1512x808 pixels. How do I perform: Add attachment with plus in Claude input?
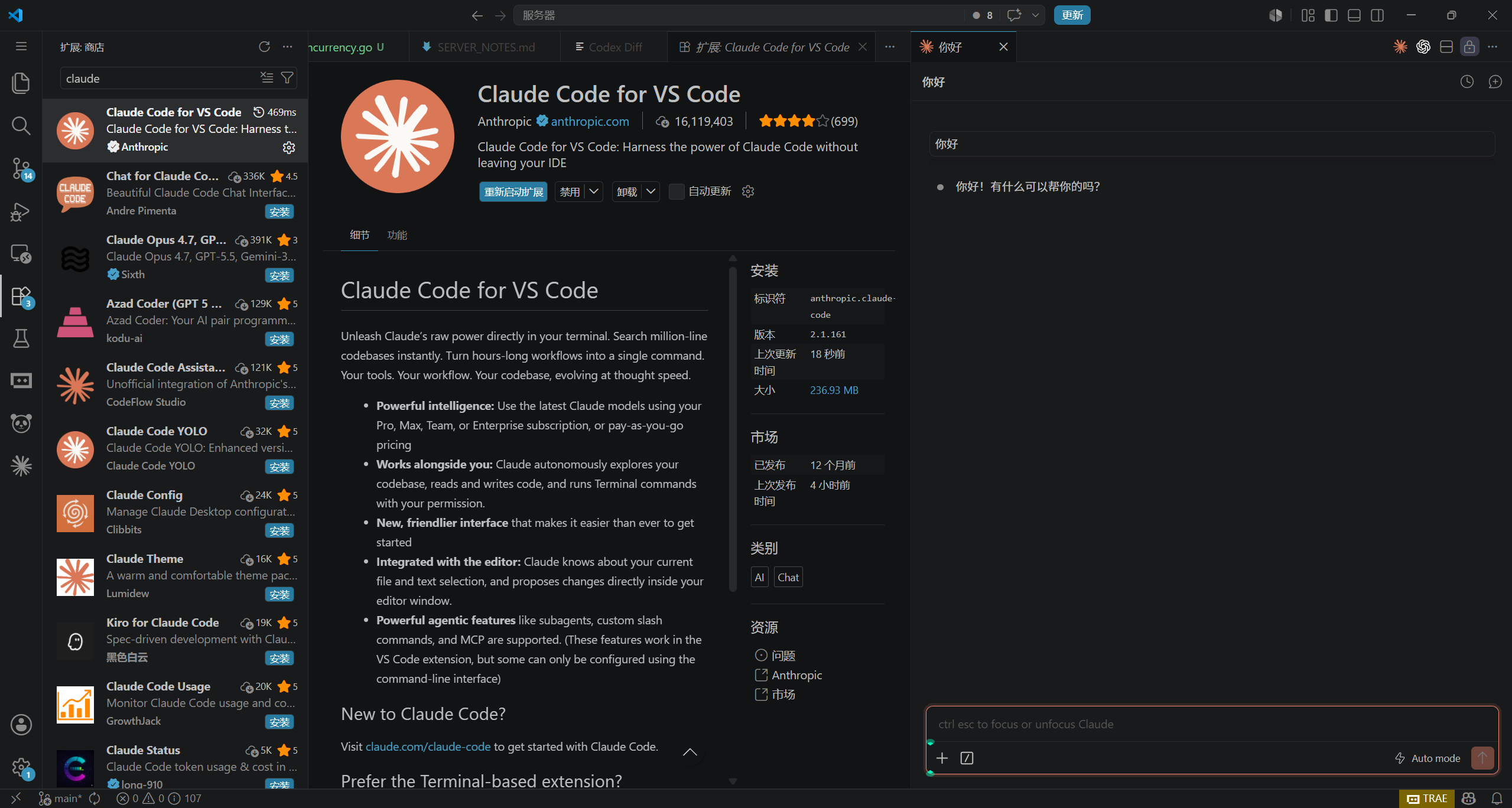pos(942,758)
